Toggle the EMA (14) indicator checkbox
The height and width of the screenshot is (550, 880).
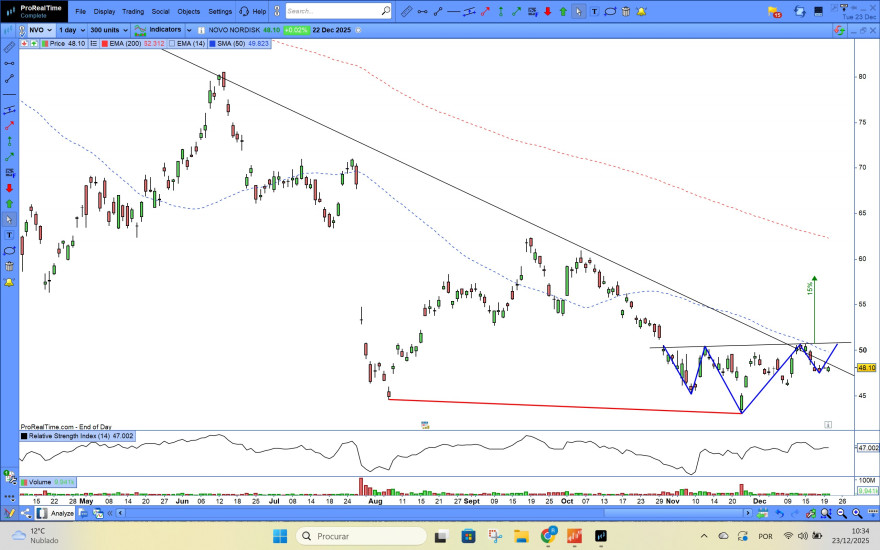click(x=171, y=43)
